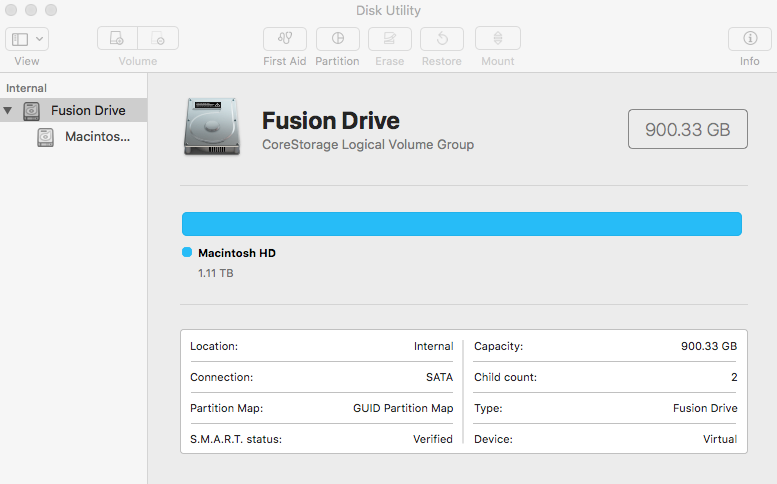Select Fusion Drive in the sidebar

point(88,110)
